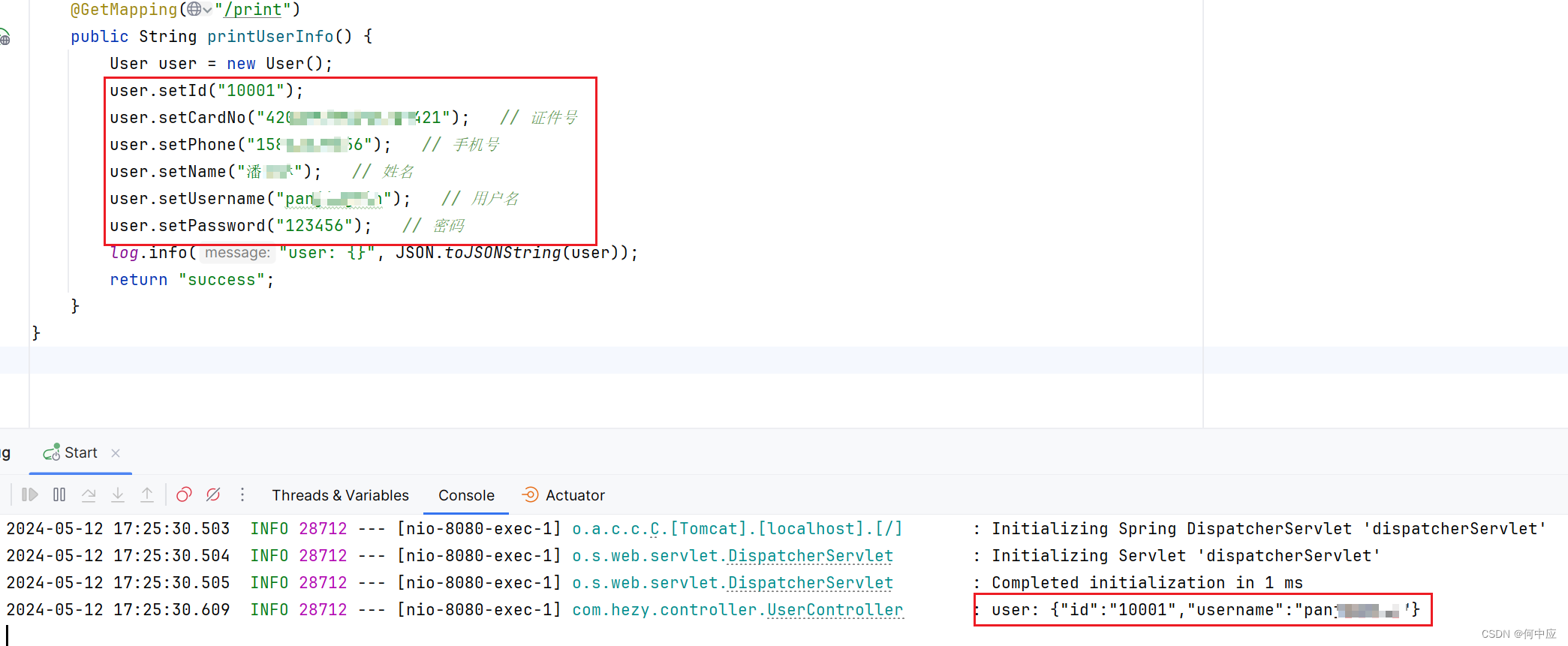The width and height of the screenshot is (1568, 646).
Task: Click the second o.s.web.servlet.DispatcherServlet log link
Action: [x=733, y=583]
